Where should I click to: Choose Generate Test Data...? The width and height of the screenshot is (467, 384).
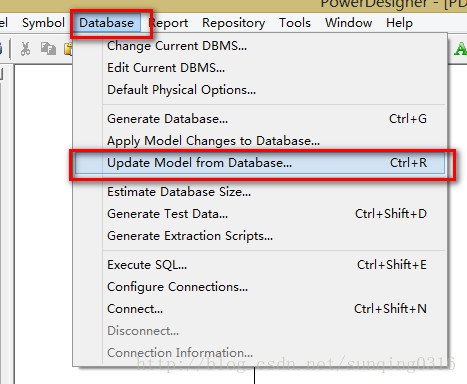pyautogui.click(x=260, y=214)
